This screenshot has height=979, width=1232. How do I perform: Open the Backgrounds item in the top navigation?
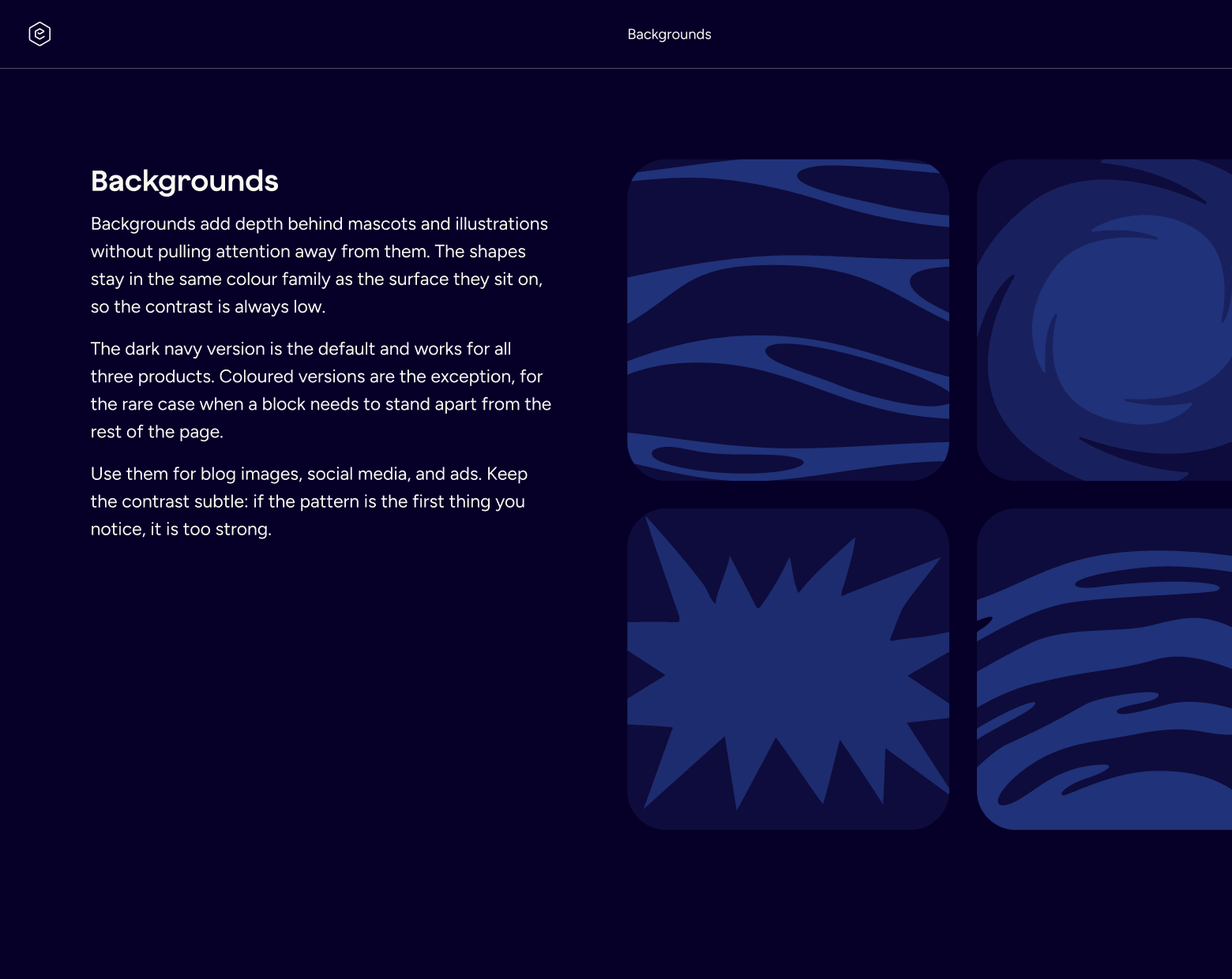(x=669, y=34)
